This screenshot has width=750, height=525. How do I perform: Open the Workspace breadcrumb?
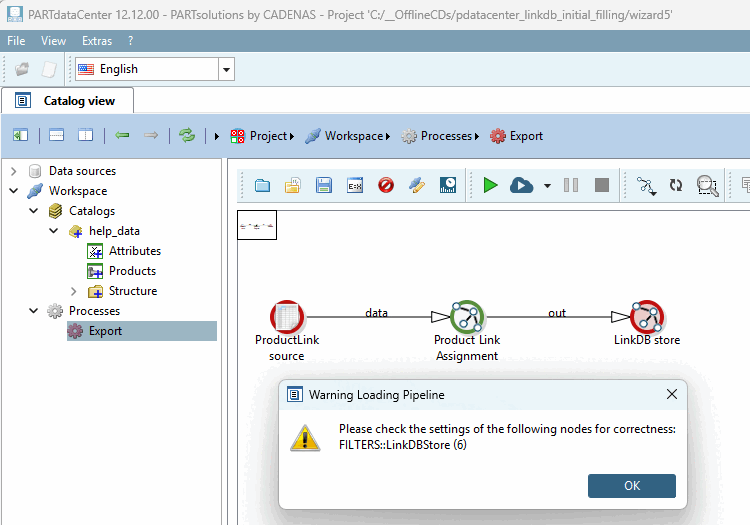click(348, 136)
